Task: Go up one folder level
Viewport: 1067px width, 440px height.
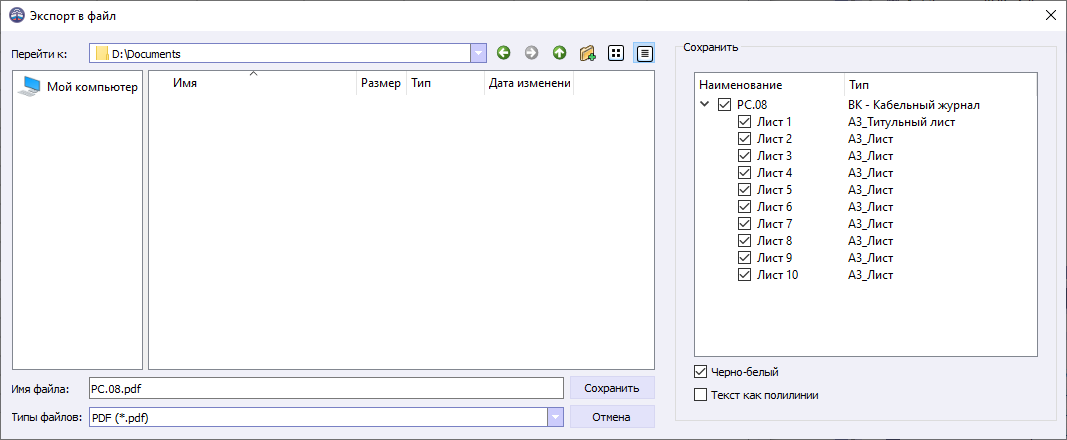Action: pyautogui.click(x=559, y=53)
